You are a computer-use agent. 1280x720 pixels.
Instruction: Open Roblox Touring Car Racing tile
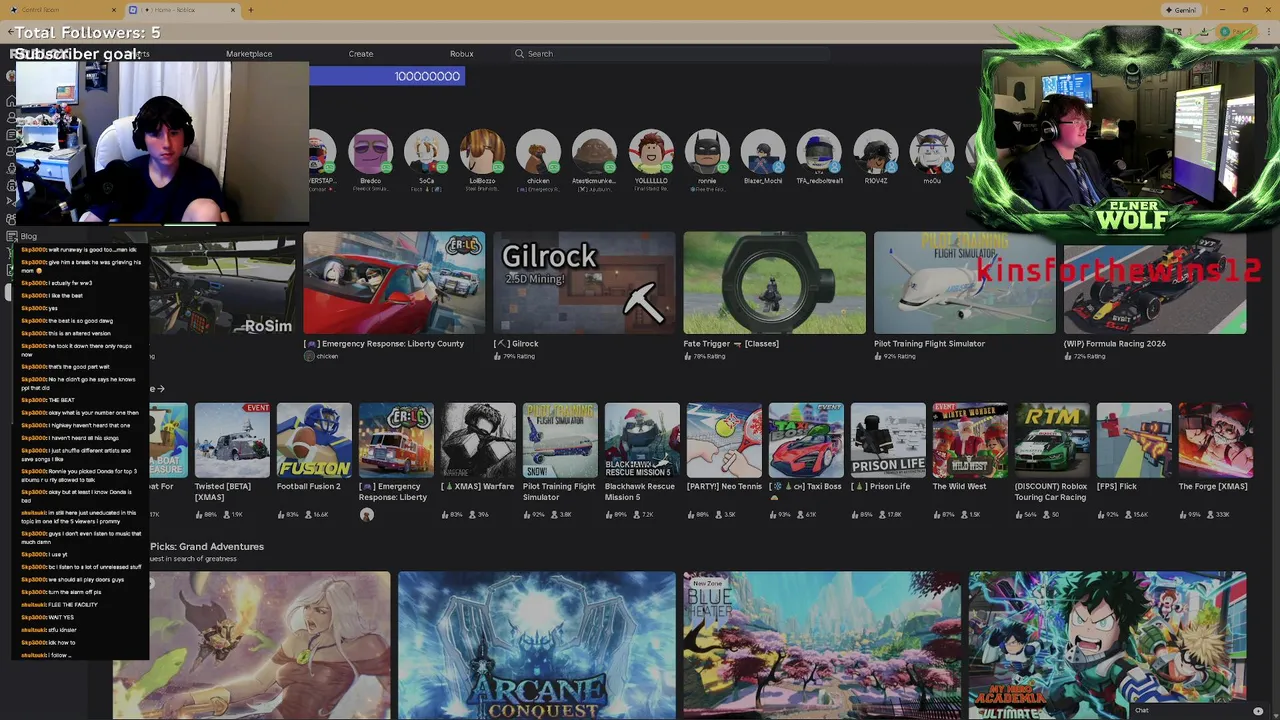tap(1052, 440)
